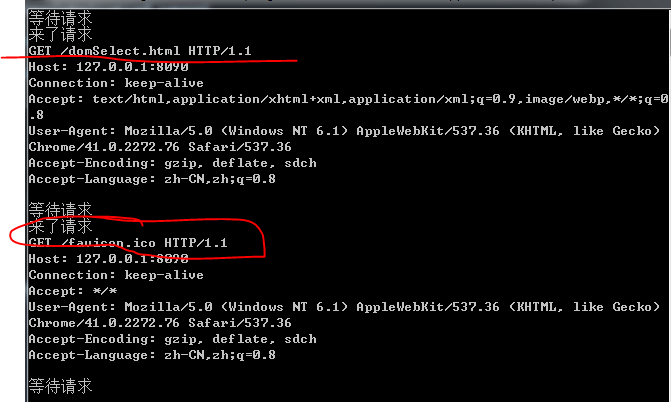Click the final 等待请求 line at the bottom of the console
672x402 pixels.
(x=60, y=386)
